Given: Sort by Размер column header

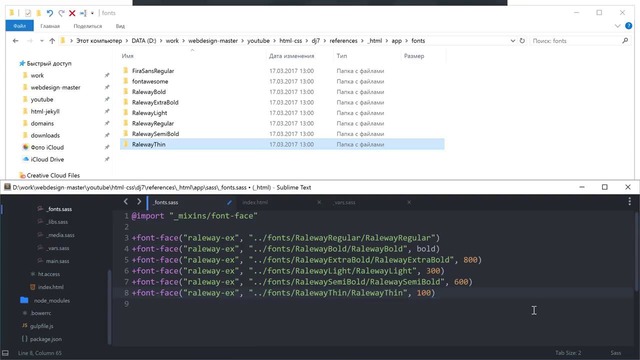Looking at the screenshot, I should pos(414,56).
